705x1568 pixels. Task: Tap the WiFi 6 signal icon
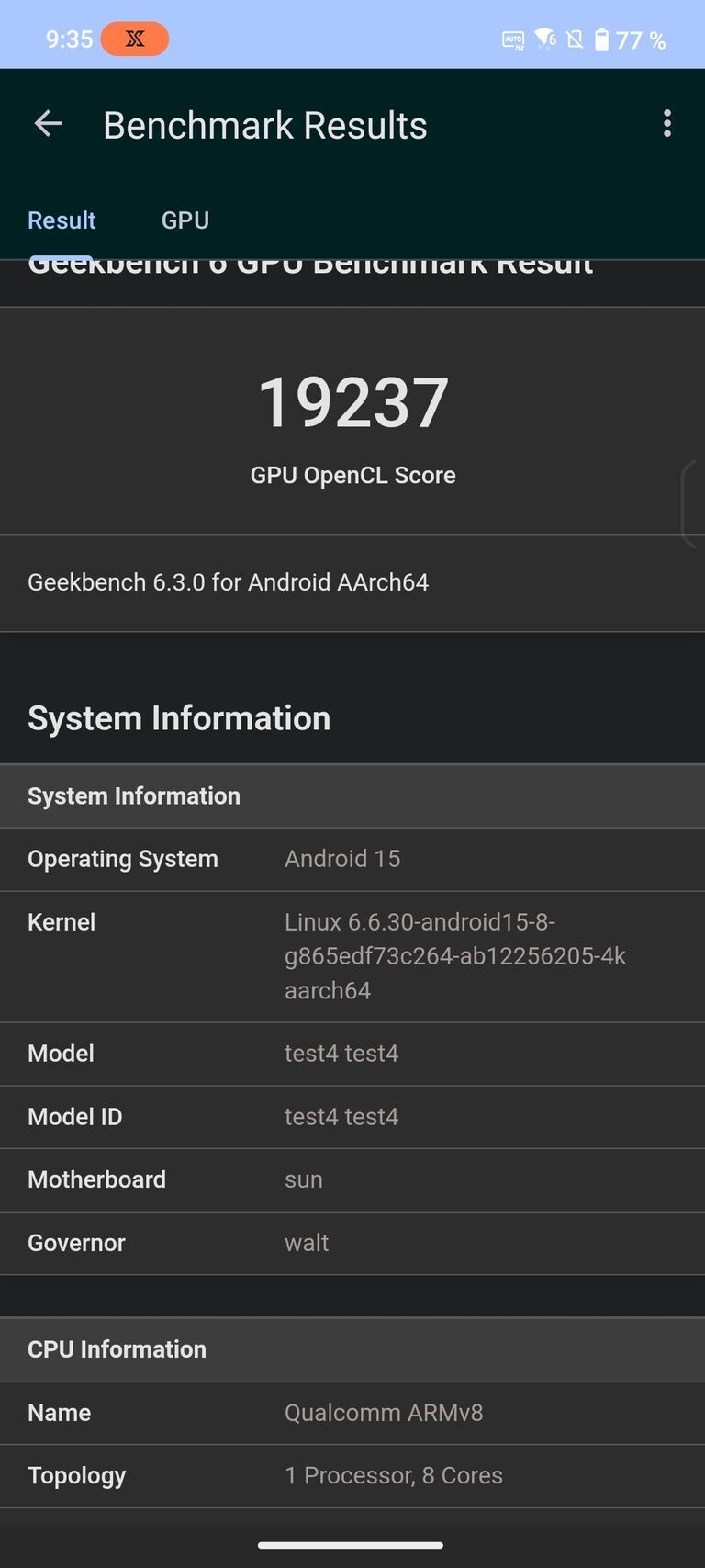tap(544, 39)
